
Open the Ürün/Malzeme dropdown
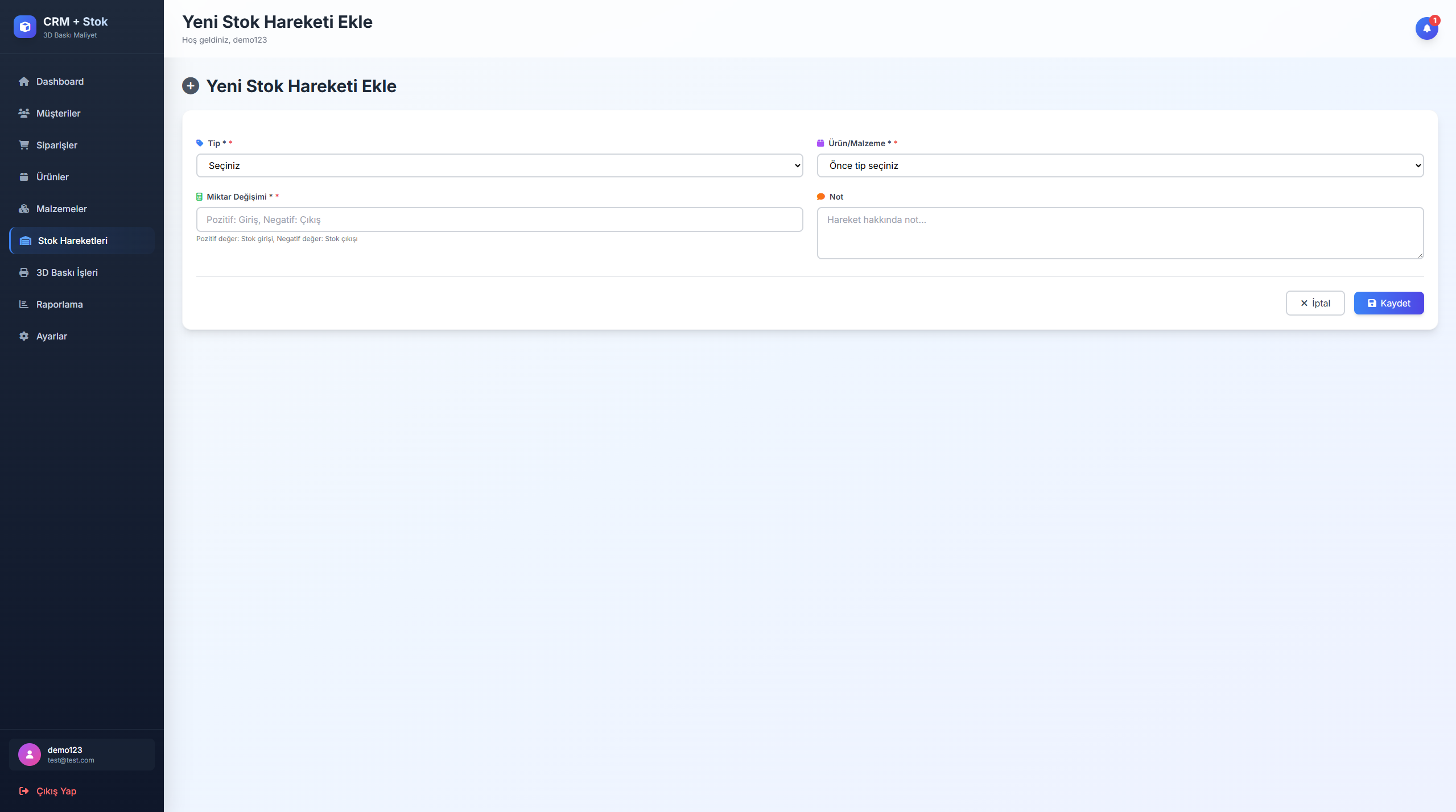[1120, 165]
